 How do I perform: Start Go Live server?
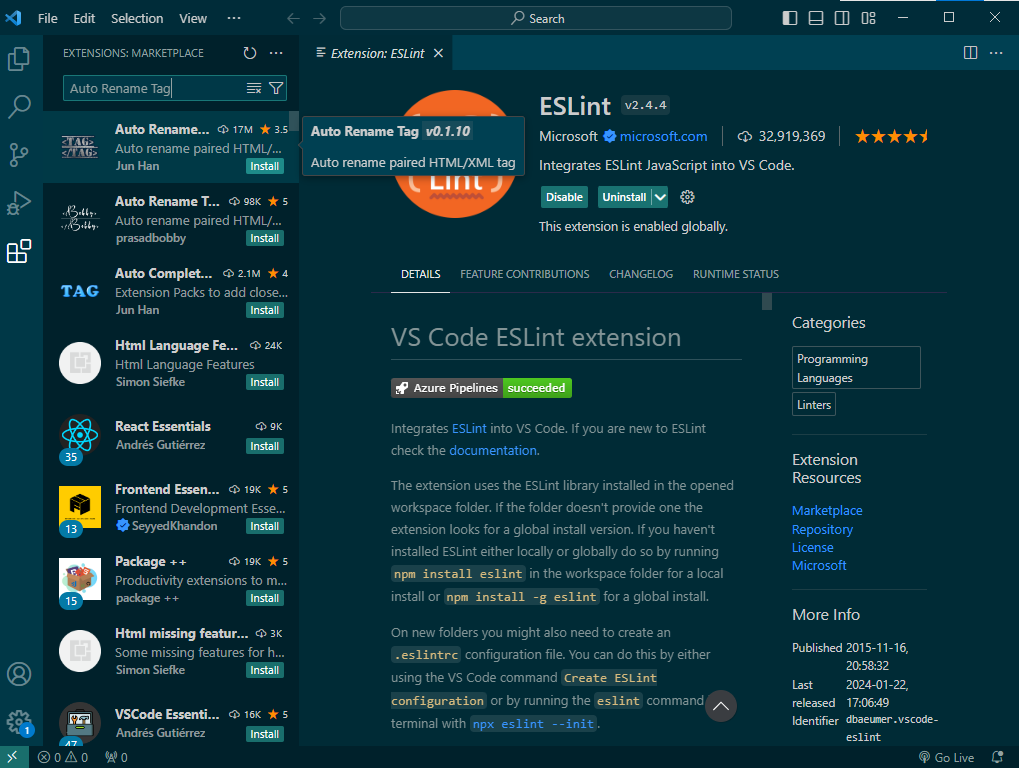(x=946, y=758)
